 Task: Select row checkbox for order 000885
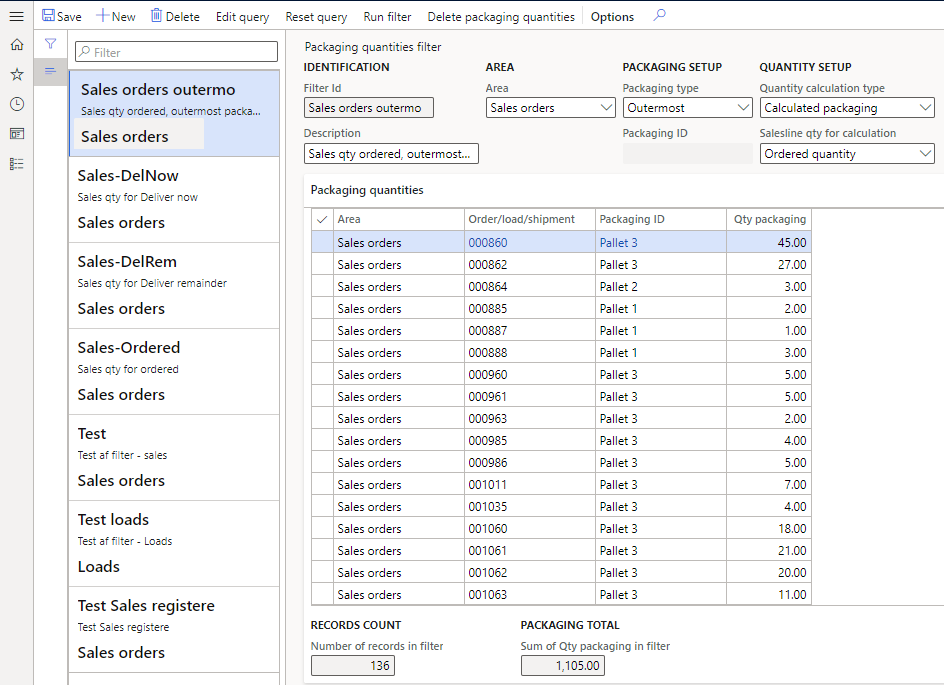[321, 309]
